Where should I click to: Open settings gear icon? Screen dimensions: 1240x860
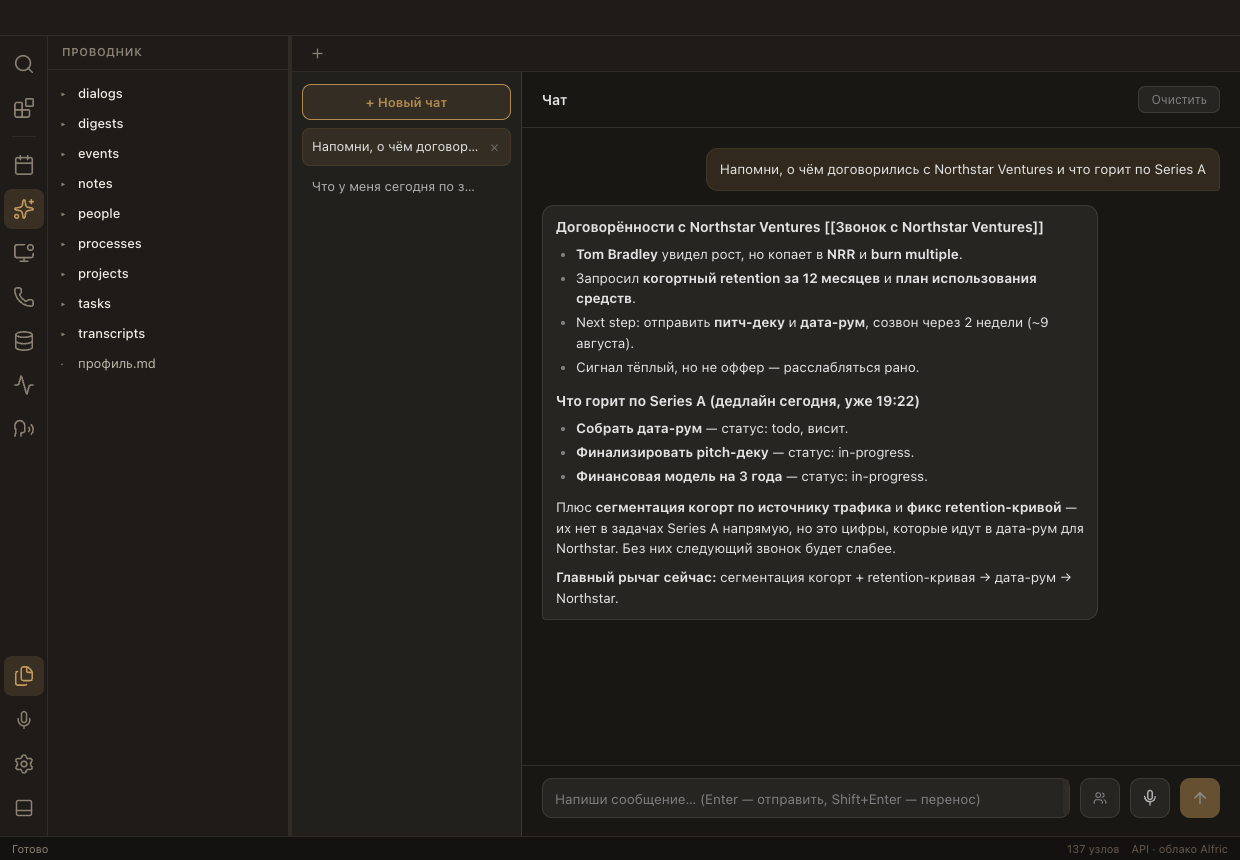click(x=24, y=764)
